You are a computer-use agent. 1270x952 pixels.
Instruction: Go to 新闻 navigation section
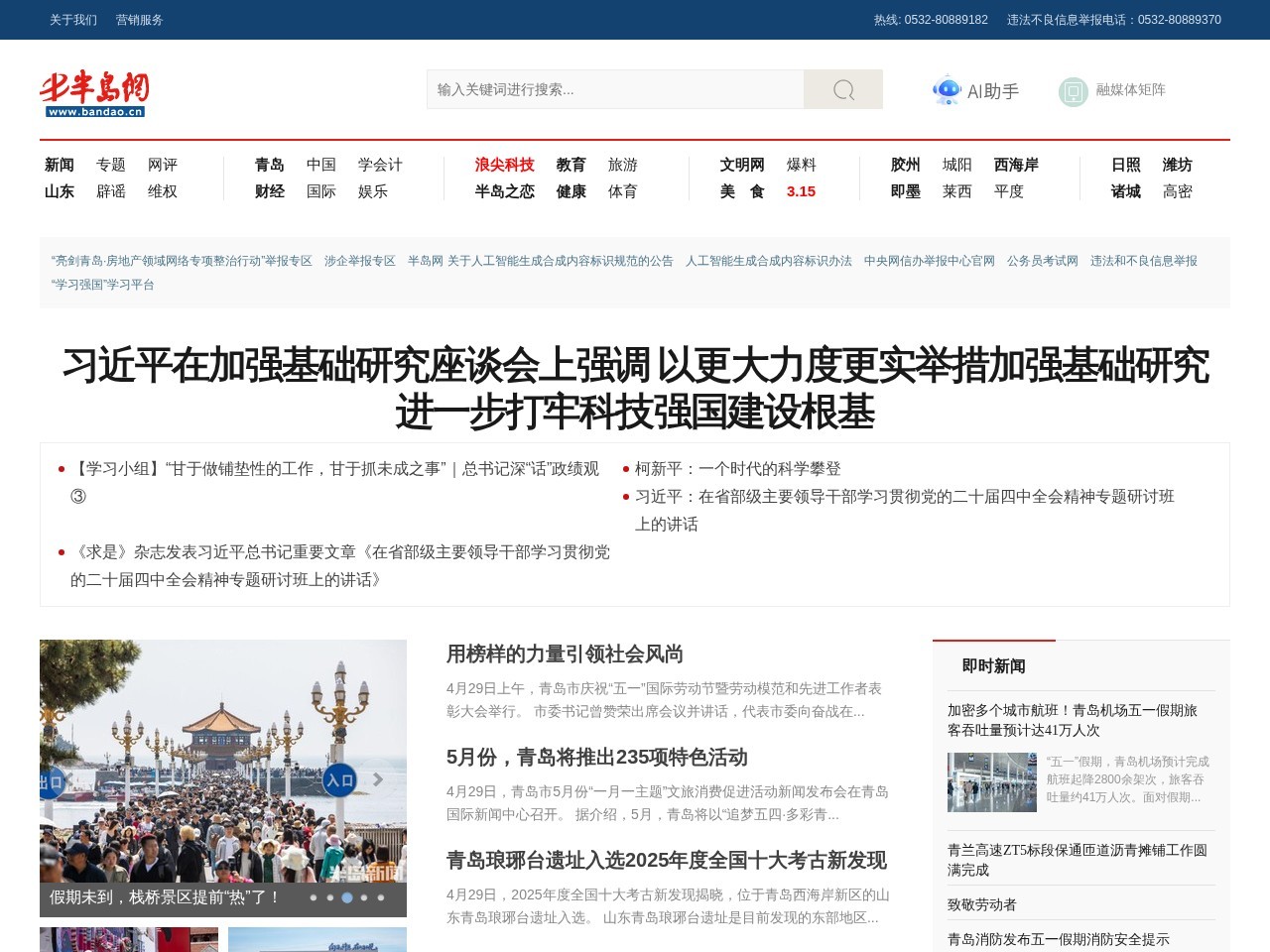pos(60,165)
